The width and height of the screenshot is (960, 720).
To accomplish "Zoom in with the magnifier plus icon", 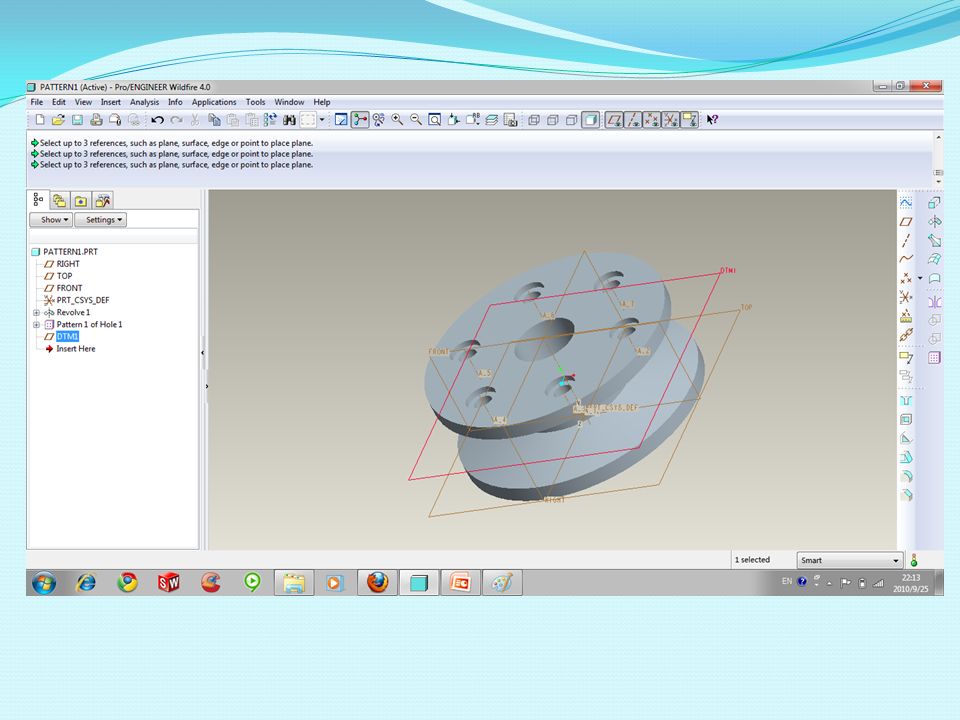I will click(x=397, y=120).
